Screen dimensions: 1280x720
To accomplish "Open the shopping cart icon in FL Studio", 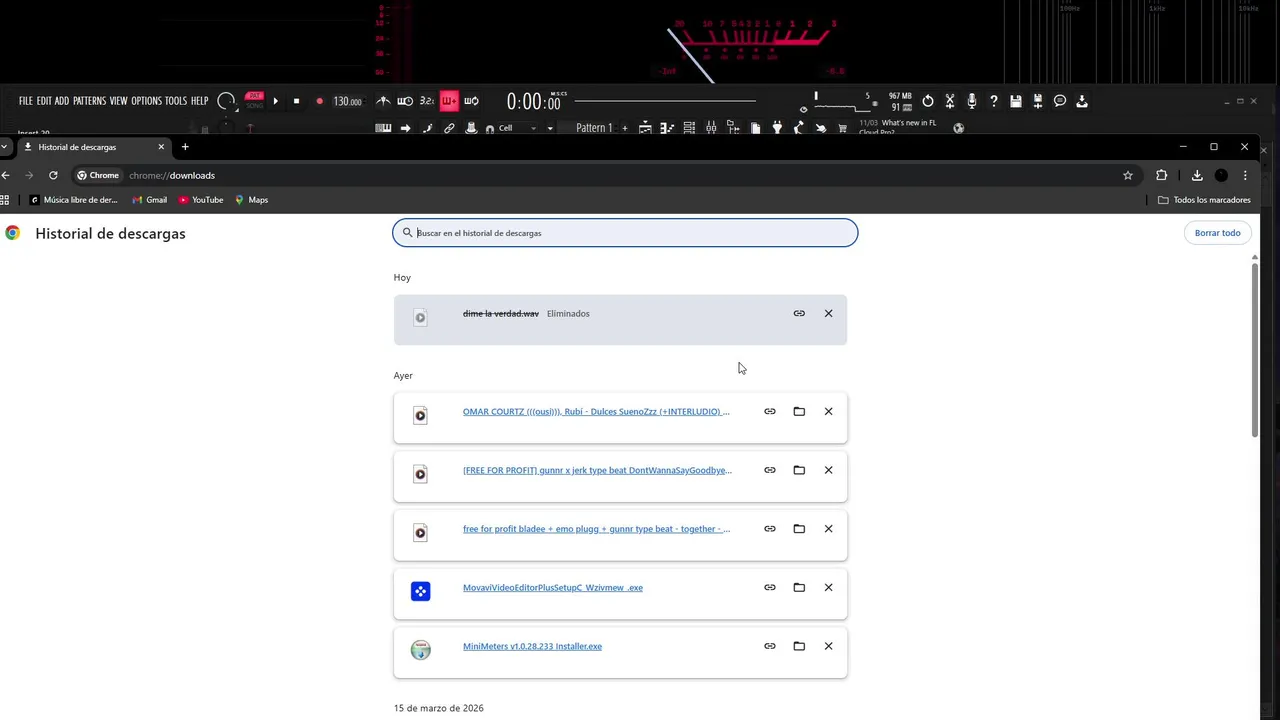I will point(843,128).
